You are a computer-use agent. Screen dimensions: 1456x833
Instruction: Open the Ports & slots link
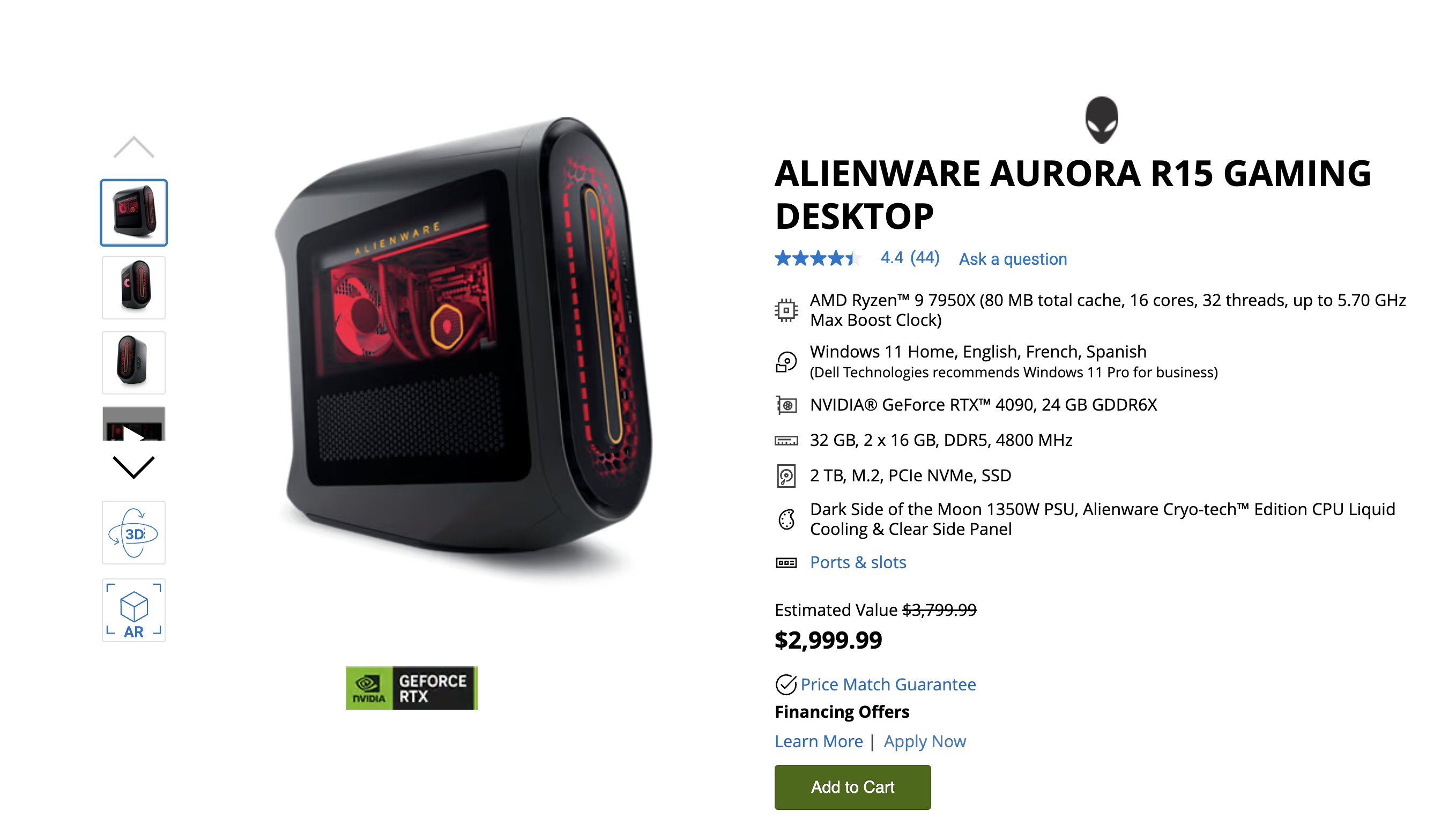pyautogui.click(x=858, y=562)
